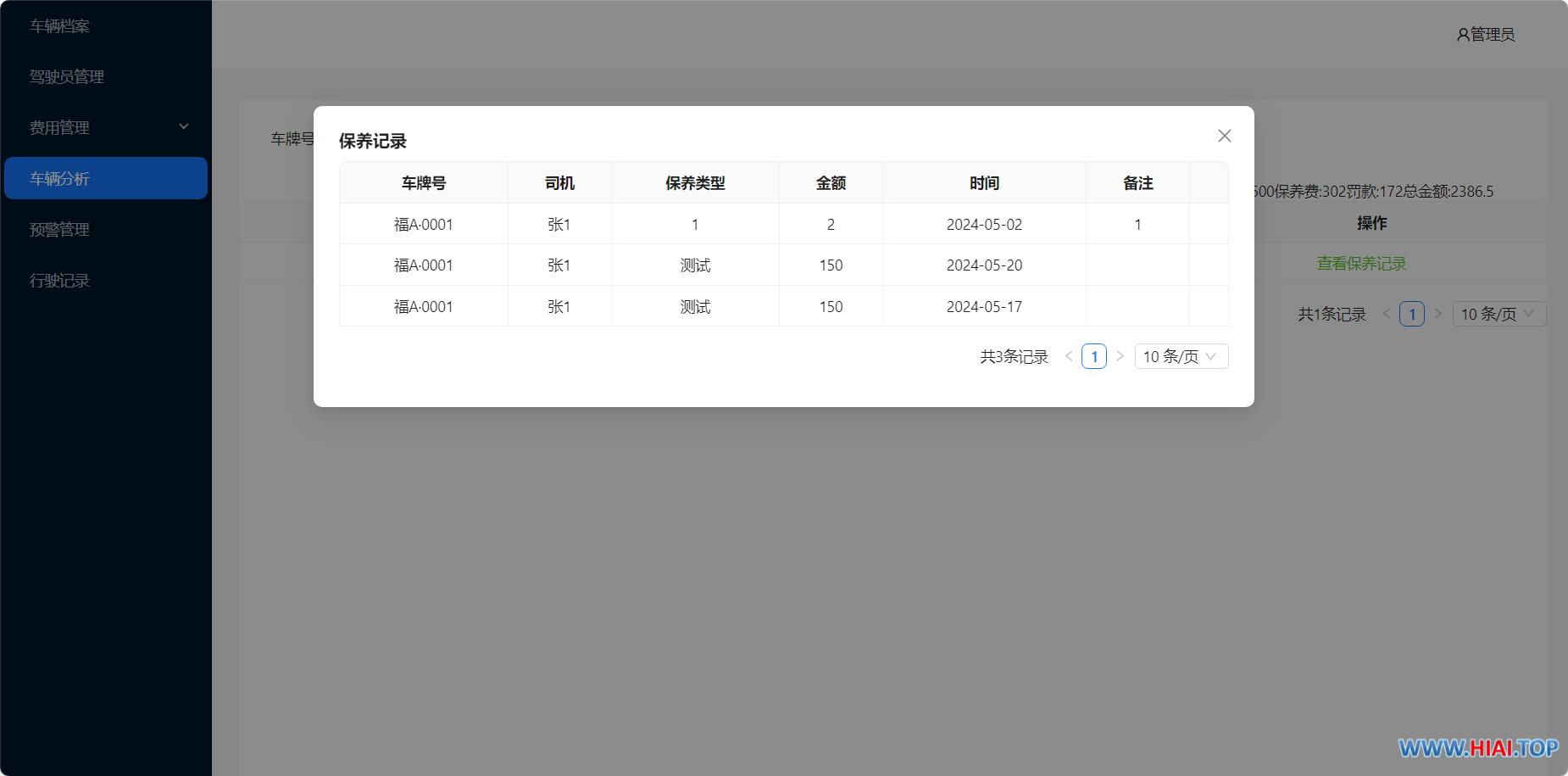This screenshot has width=1568, height=776.
Task: Select 车辆分析 in the sidebar
Action: 106,178
